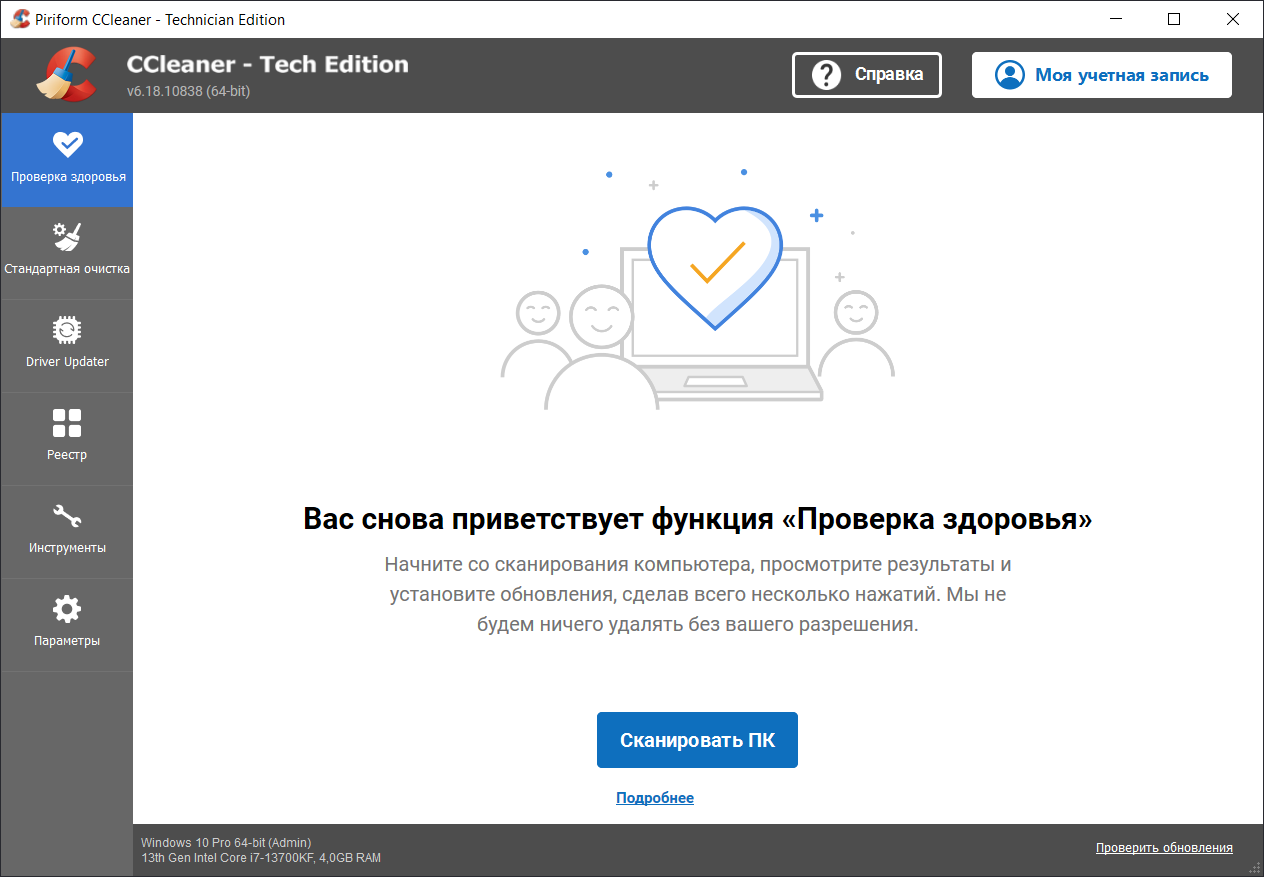Open the Проверка здоровья heart icon section

click(x=67, y=145)
